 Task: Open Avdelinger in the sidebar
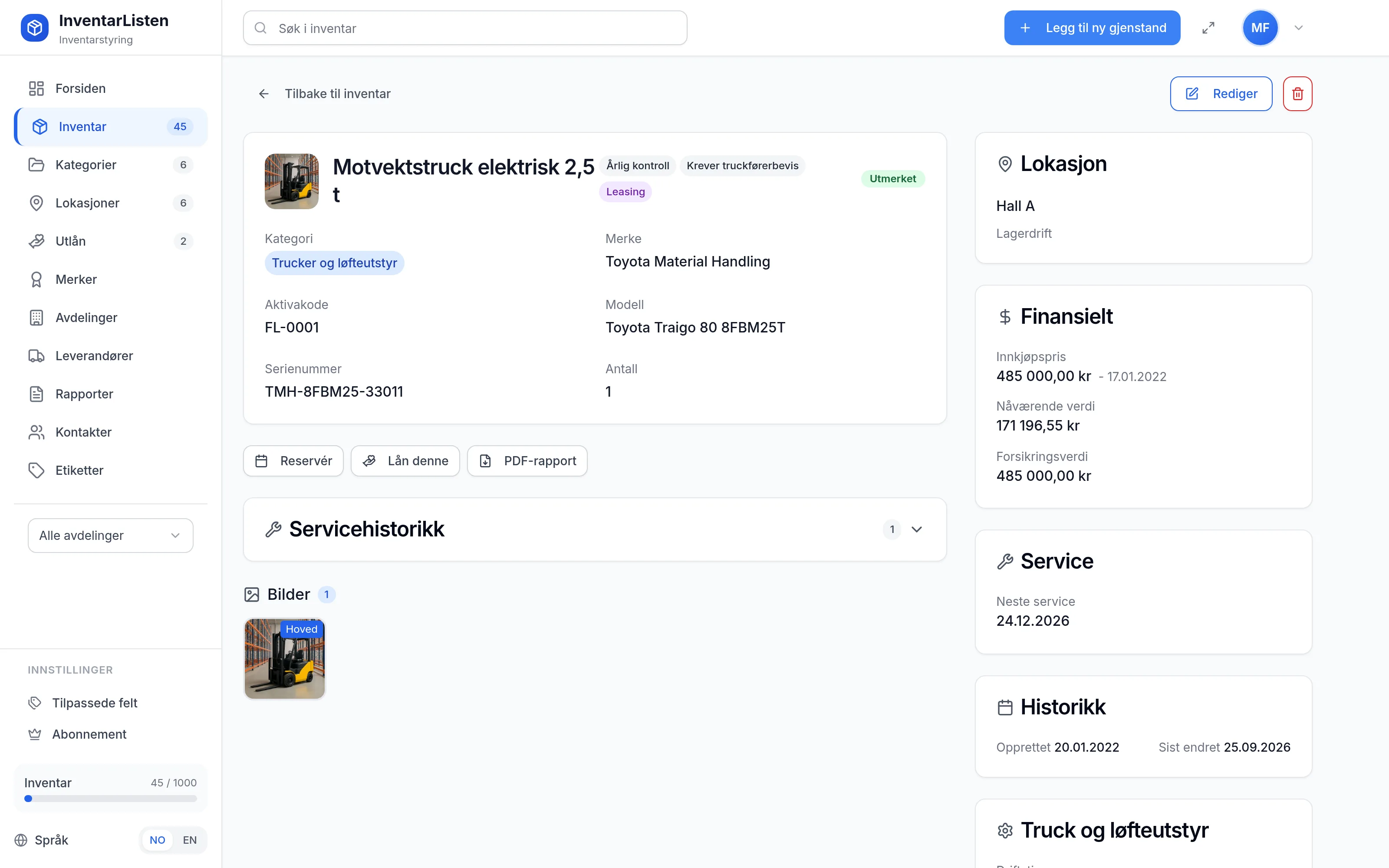[x=111, y=317]
